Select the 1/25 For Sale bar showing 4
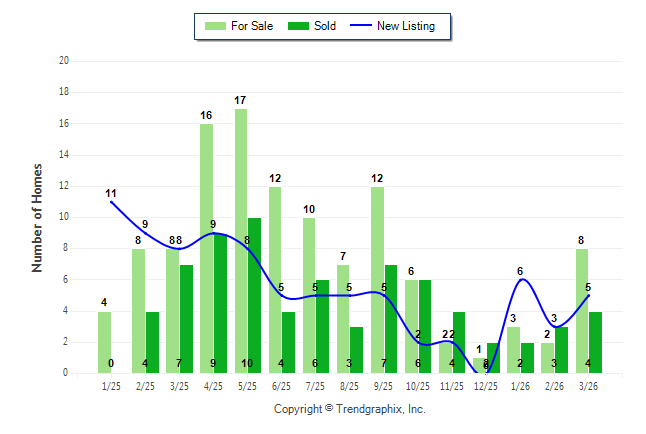Image resolution: width=646 pixels, height=434 pixels. 105,342
